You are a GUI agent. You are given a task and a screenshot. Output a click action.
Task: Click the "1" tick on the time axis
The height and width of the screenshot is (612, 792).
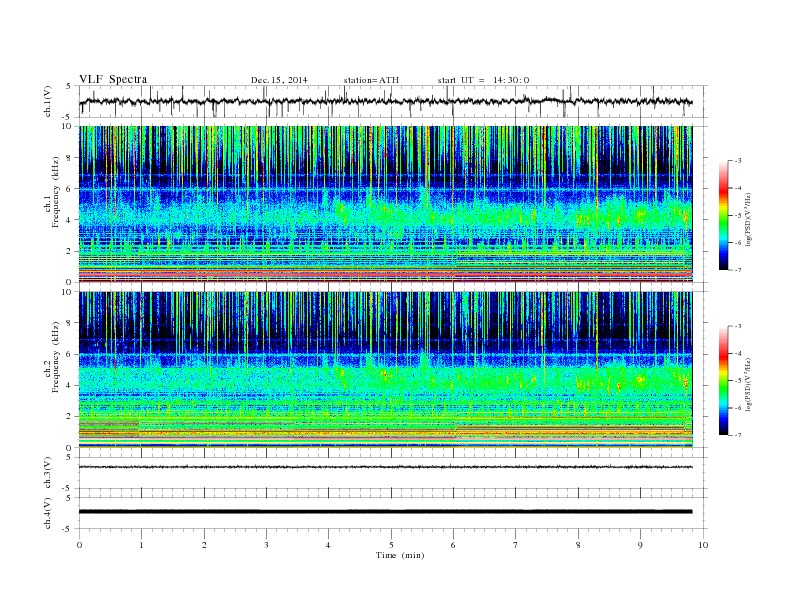142,545
